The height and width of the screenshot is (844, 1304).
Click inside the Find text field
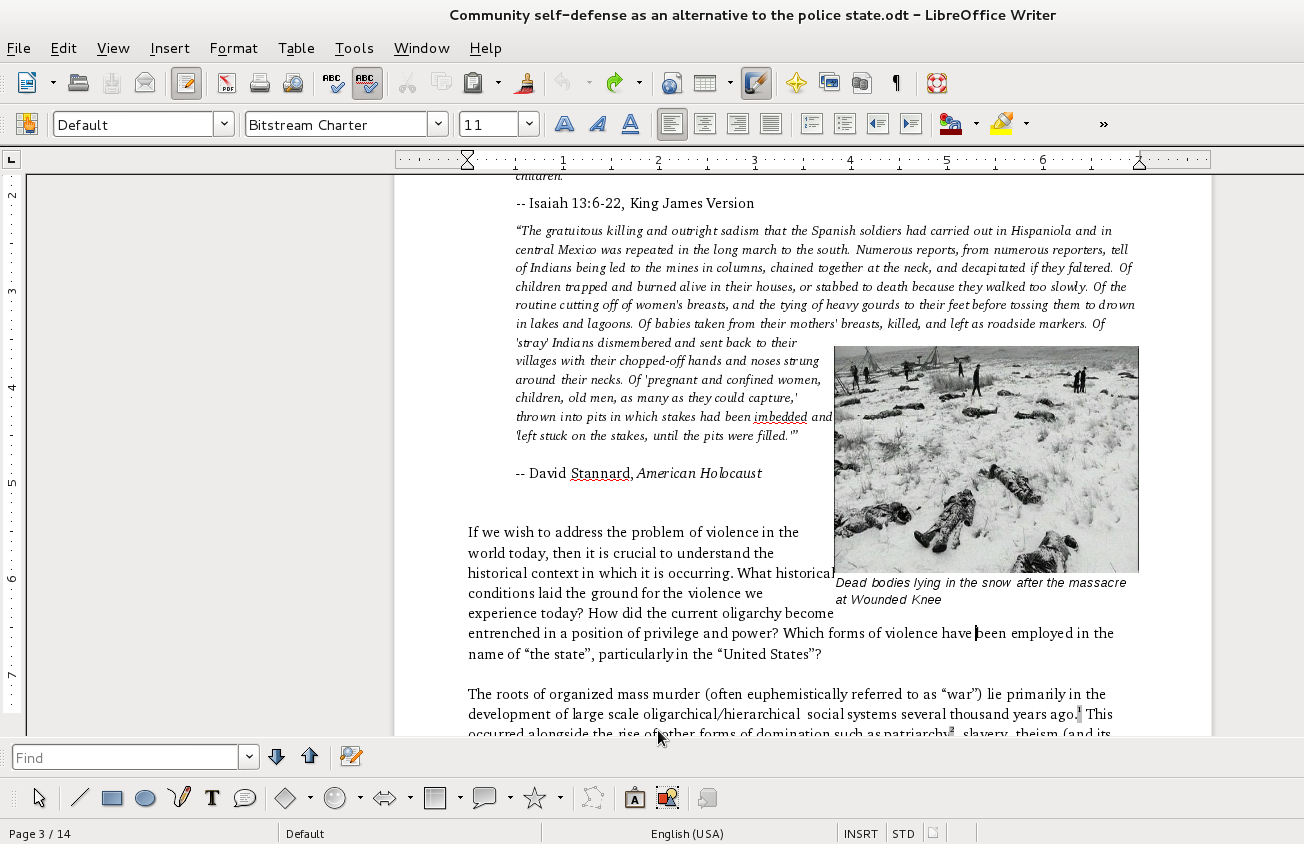125,757
